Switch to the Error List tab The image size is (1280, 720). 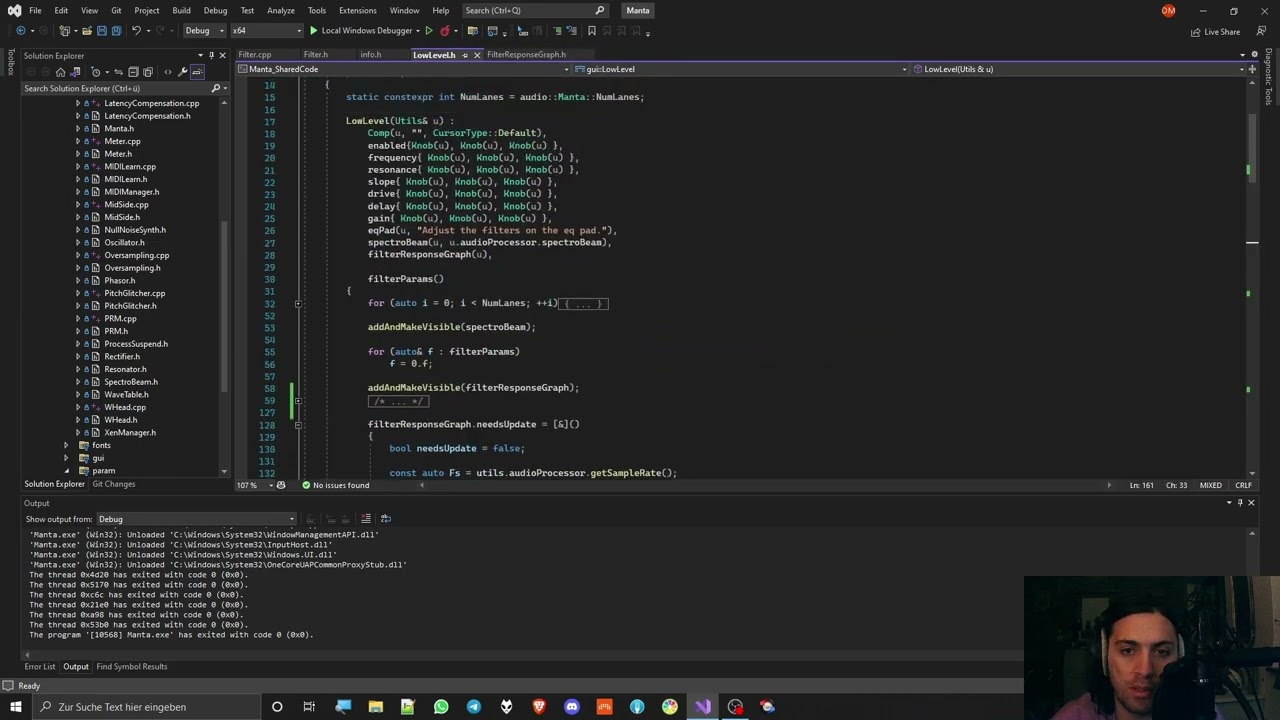pyautogui.click(x=40, y=667)
